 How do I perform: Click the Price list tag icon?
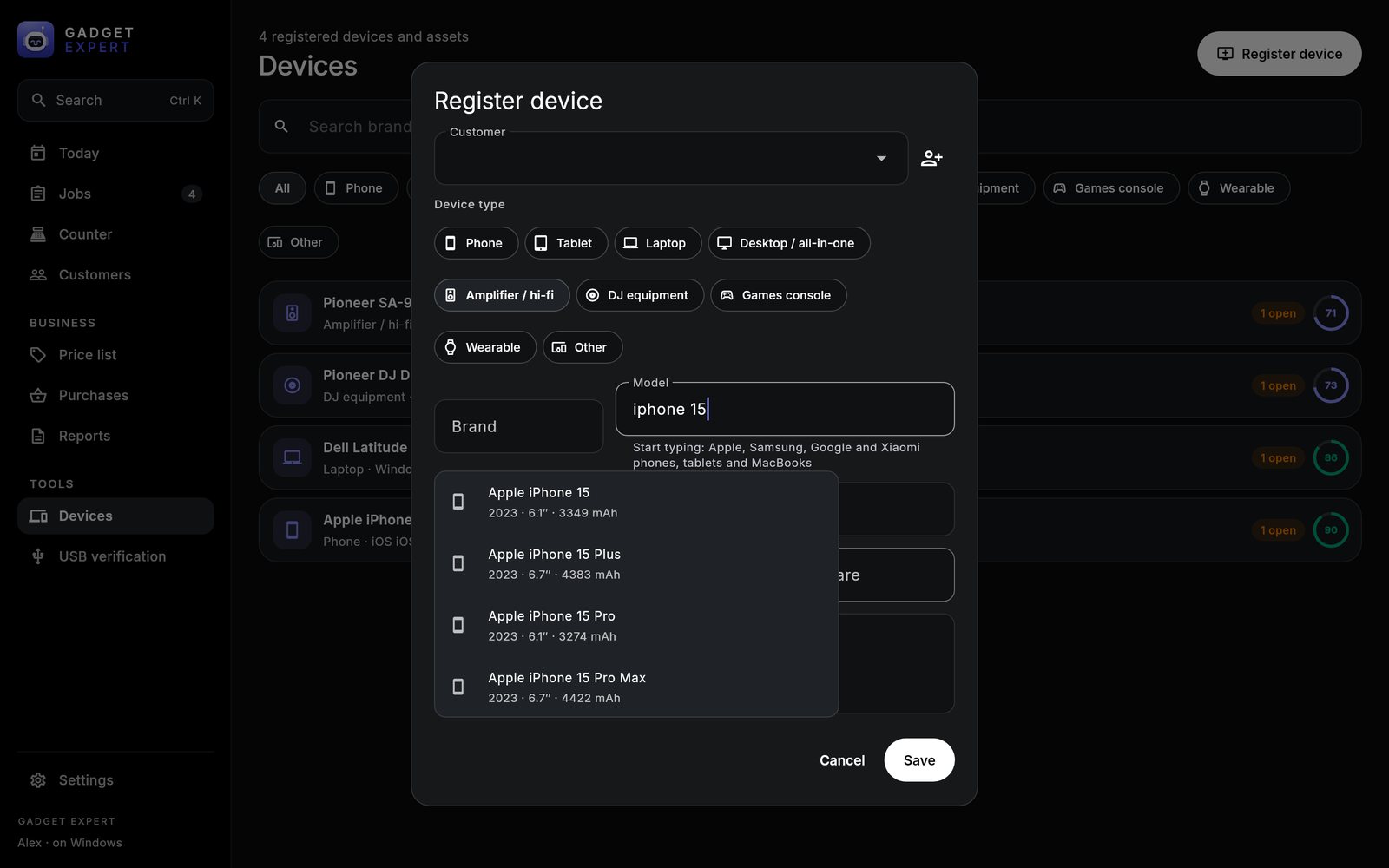[x=38, y=355]
